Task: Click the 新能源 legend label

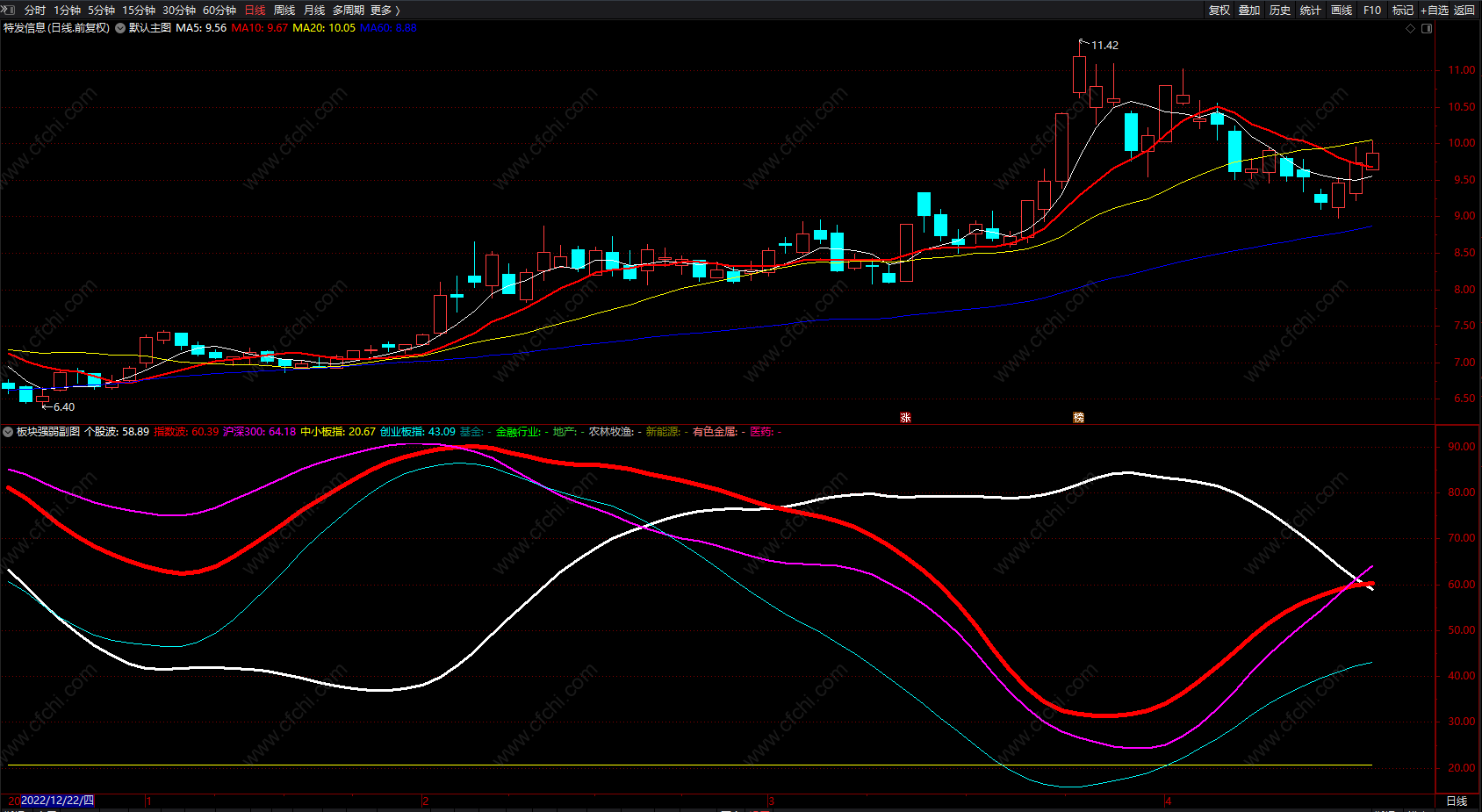Action: coord(663,432)
